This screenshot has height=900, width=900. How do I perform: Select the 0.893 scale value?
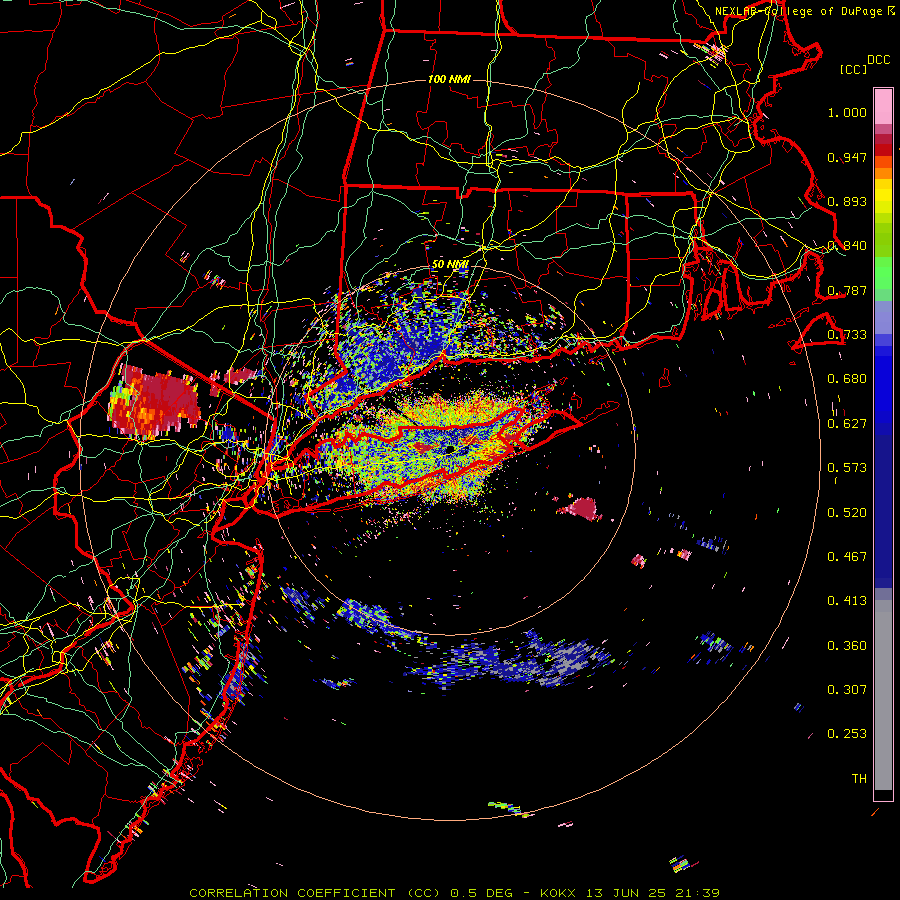(x=847, y=201)
